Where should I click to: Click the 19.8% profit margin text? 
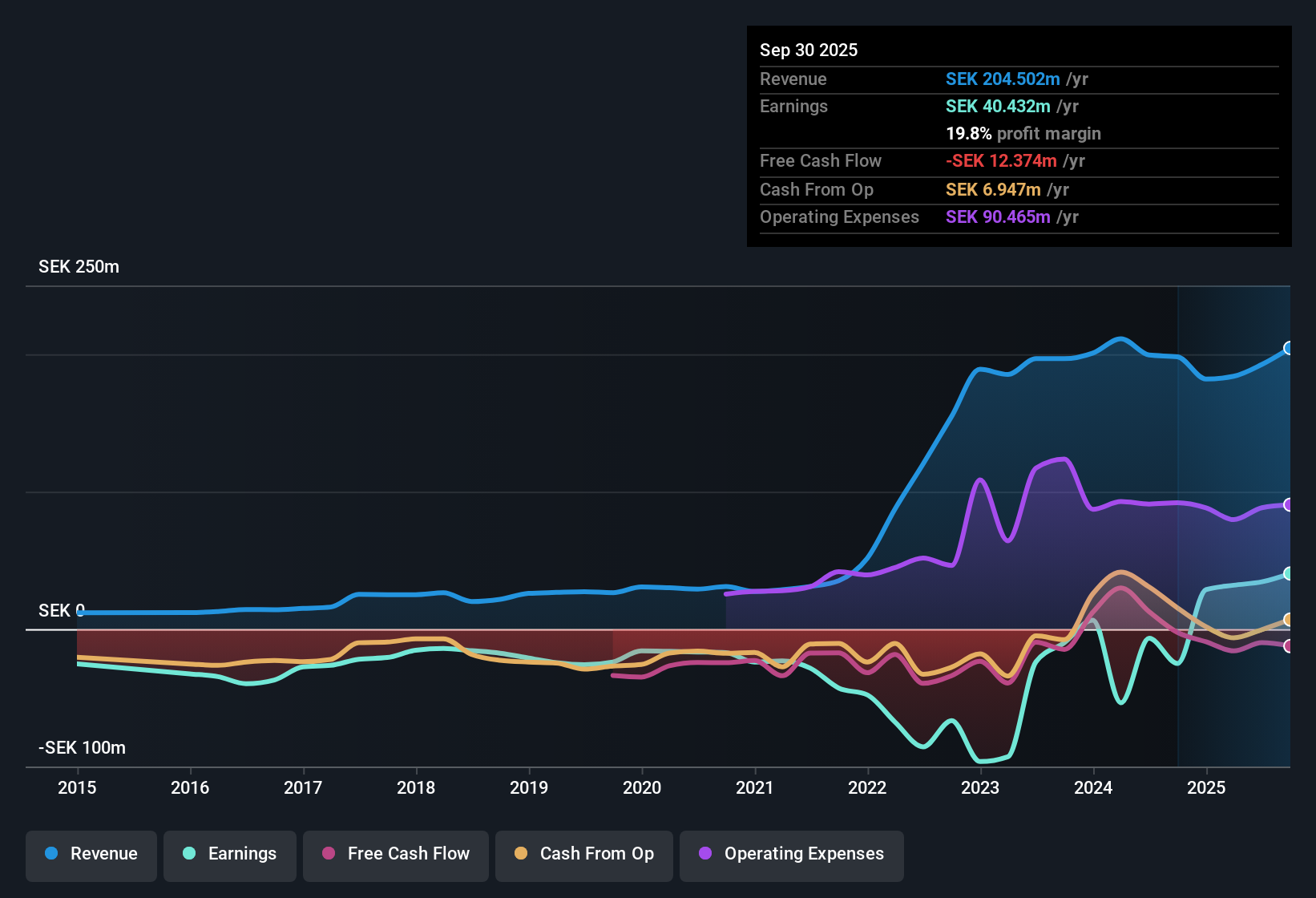click(1023, 134)
